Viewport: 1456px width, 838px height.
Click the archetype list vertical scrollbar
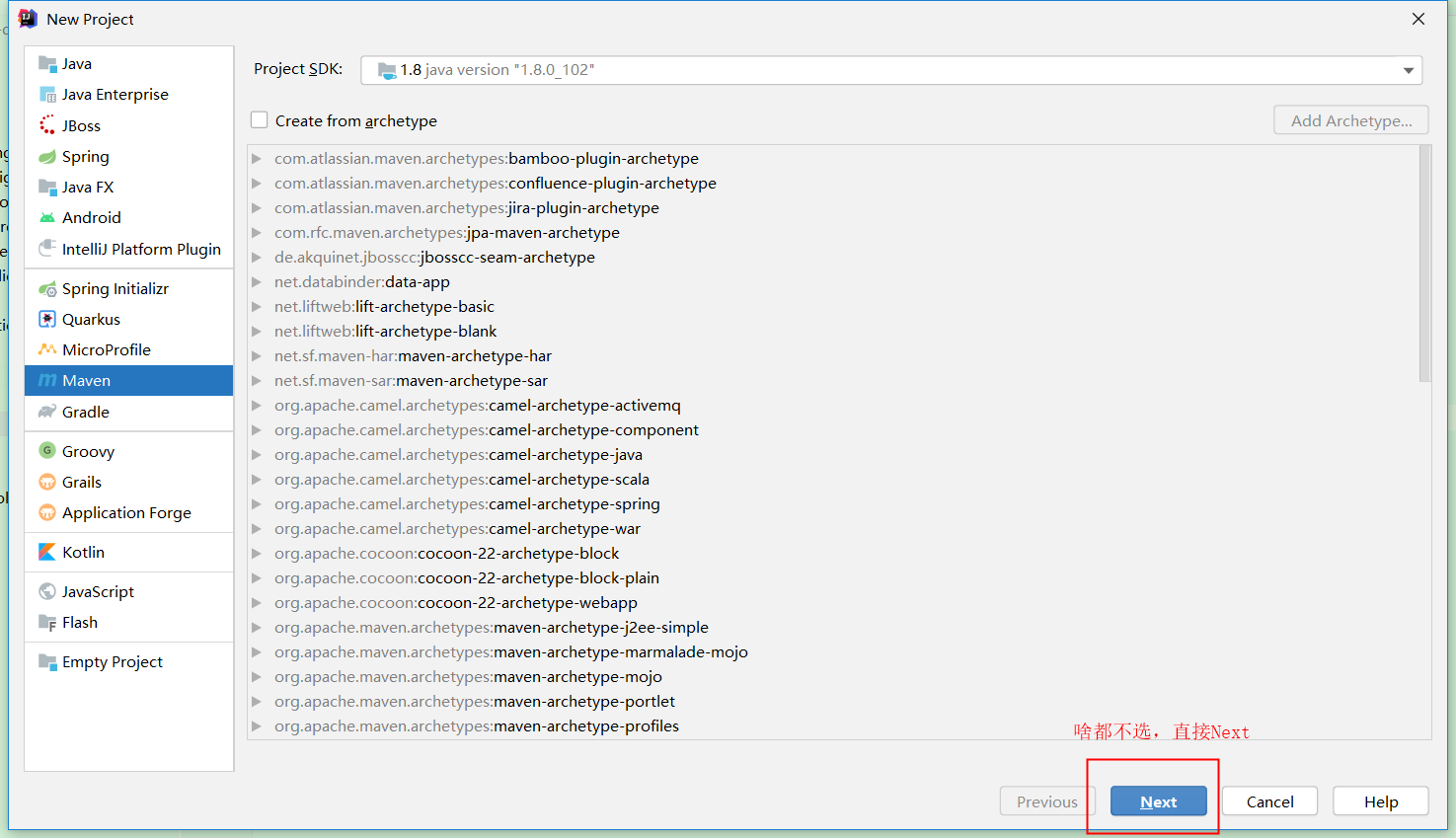[x=1424, y=264]
